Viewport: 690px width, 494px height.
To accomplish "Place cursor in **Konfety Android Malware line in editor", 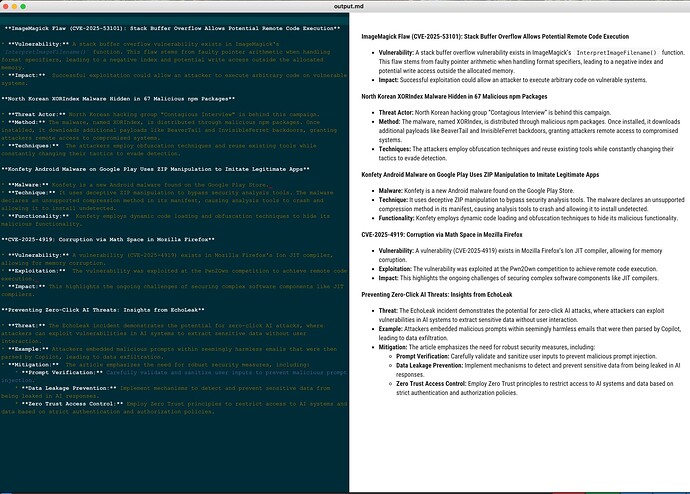I will click(x=155, y=169).
